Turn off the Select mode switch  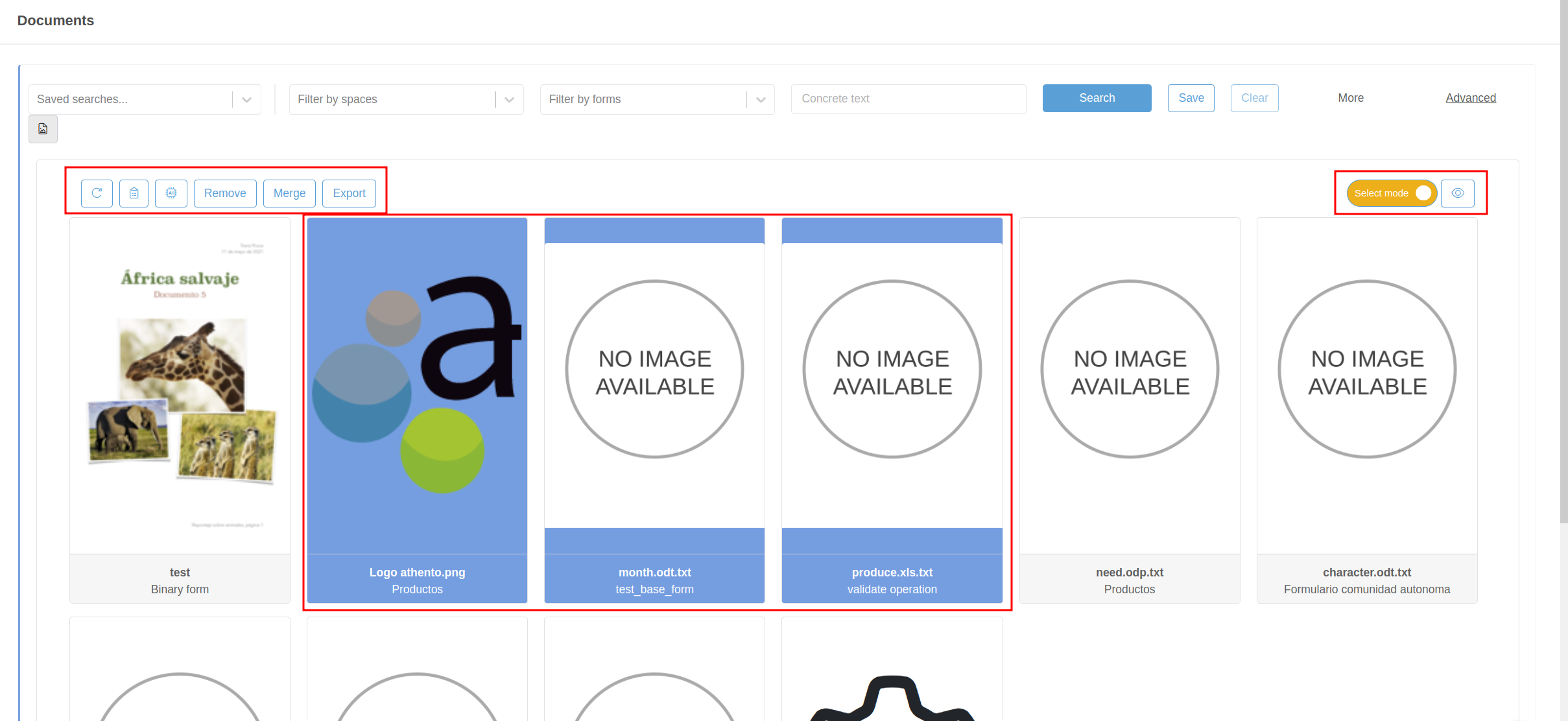click(1392, 193)
